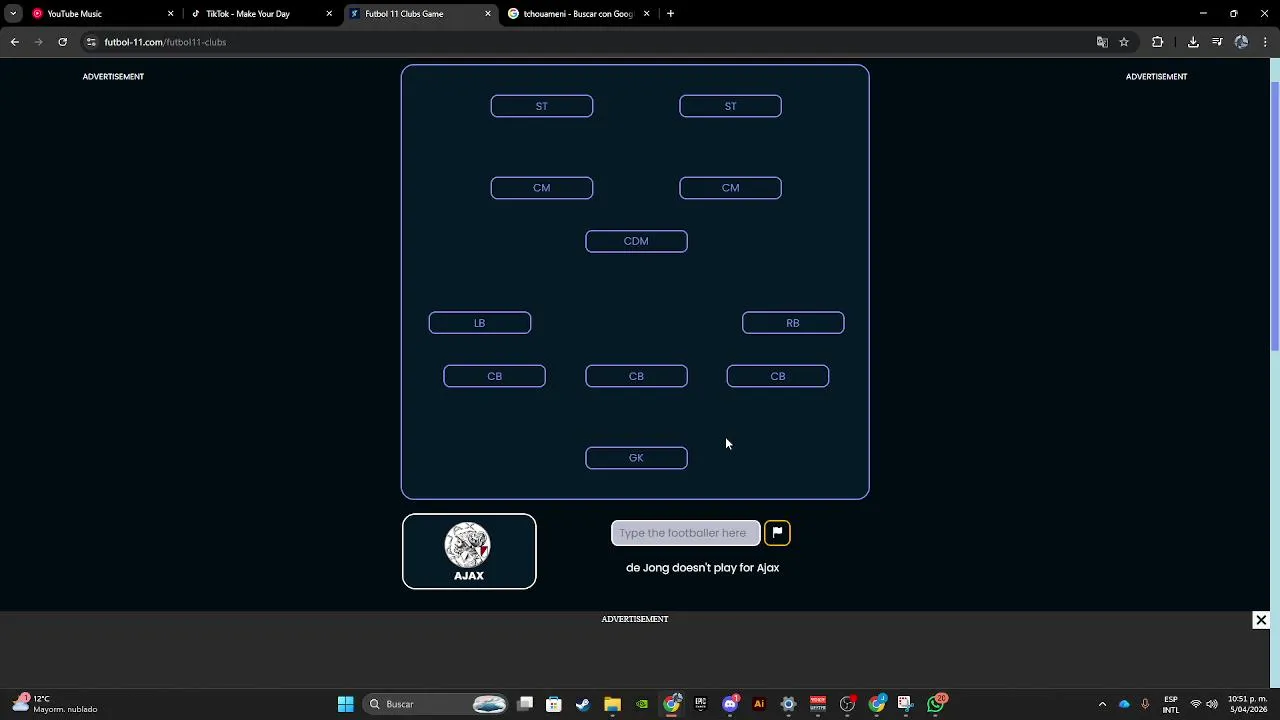Go back to the previous page
Viewport: 1280px width, 720px height.
pos(14,42)
